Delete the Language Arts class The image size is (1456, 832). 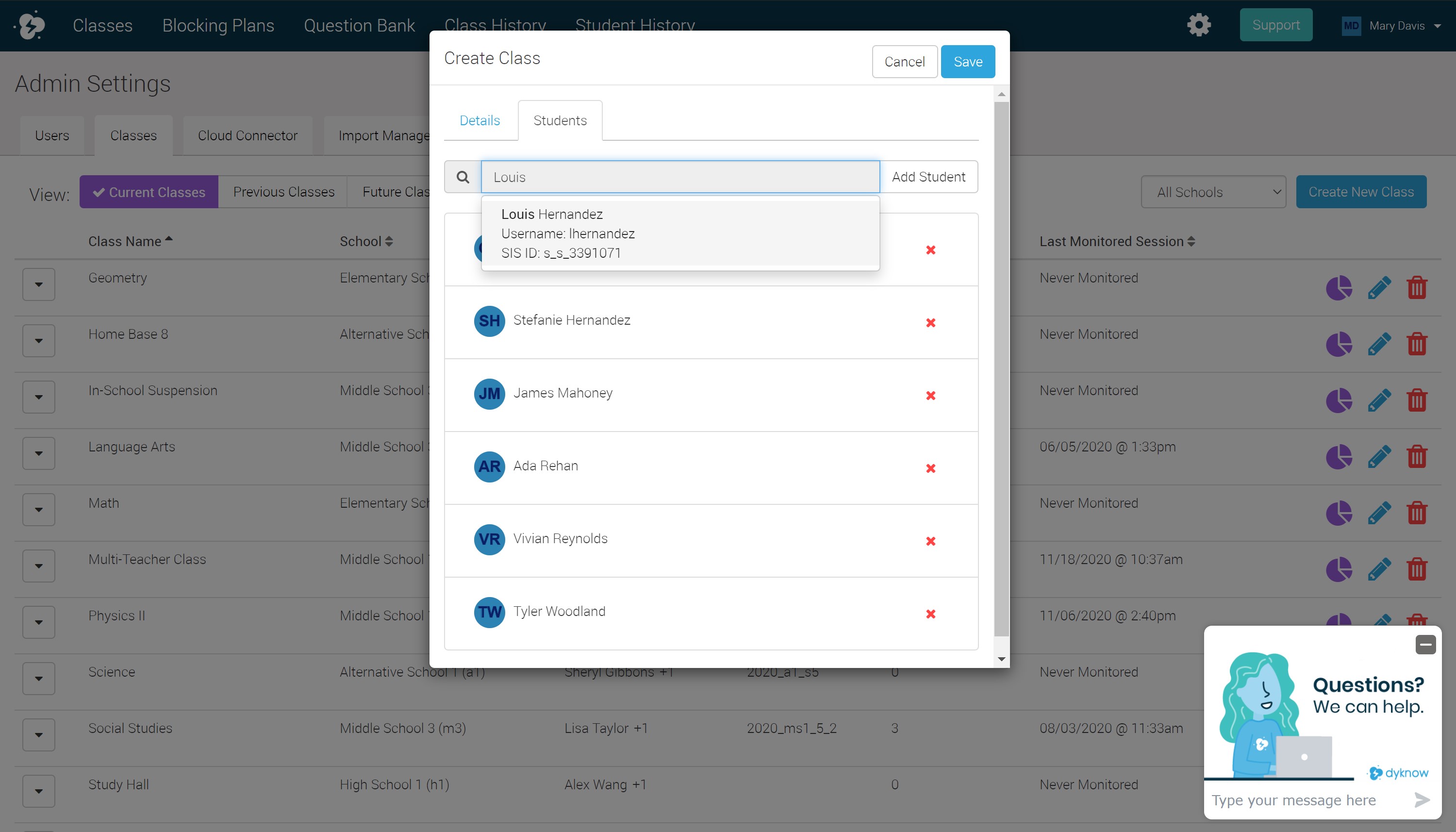1417,457
